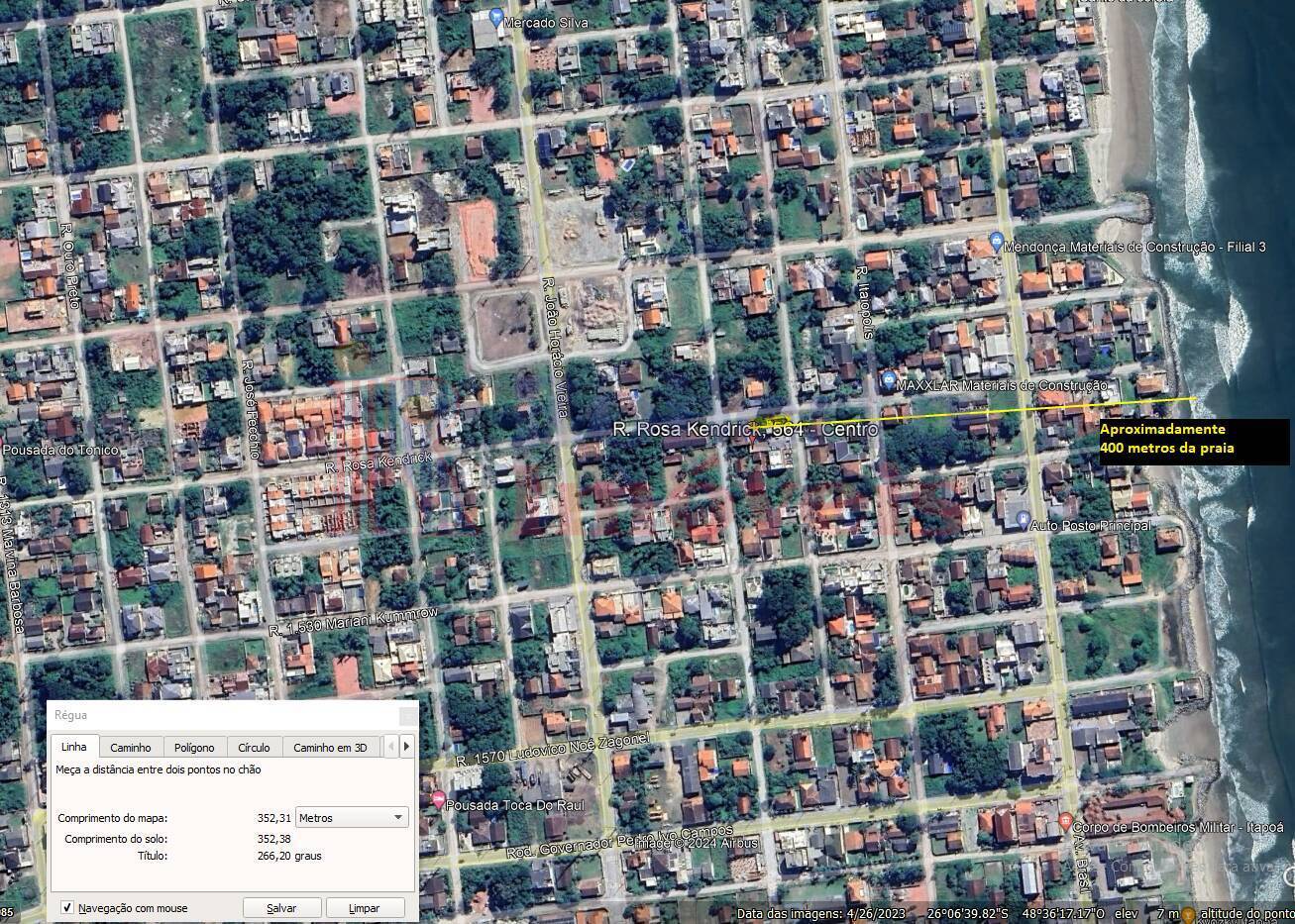Click the Pousada Toca Do Raul label

(x=515, y=804)
